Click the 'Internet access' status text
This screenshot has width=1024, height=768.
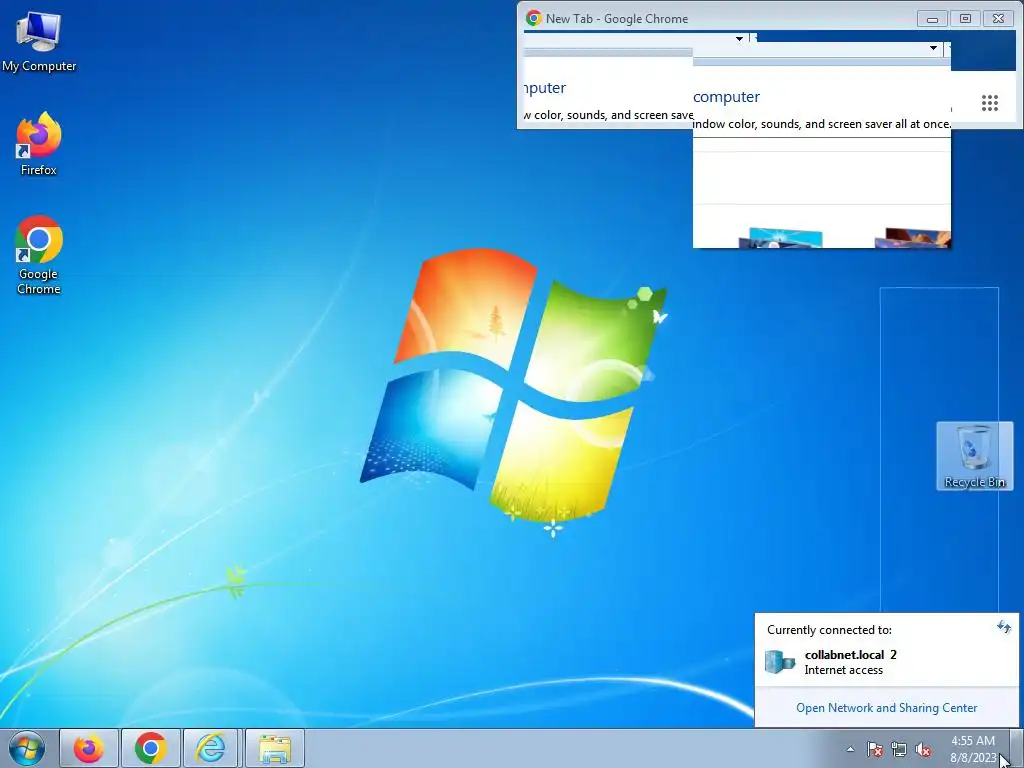click(843, 670)
